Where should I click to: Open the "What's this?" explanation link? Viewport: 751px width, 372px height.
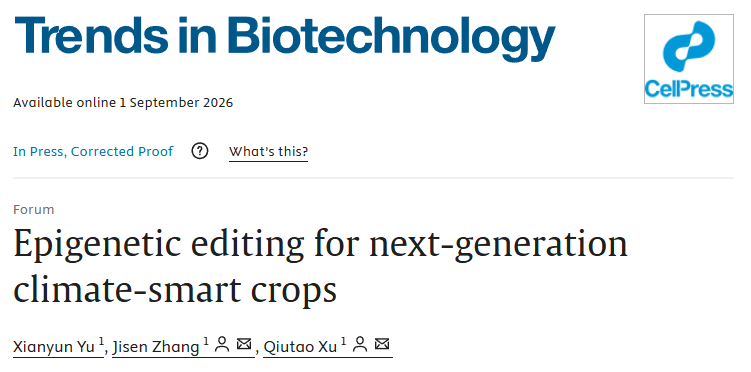[268, 152]
